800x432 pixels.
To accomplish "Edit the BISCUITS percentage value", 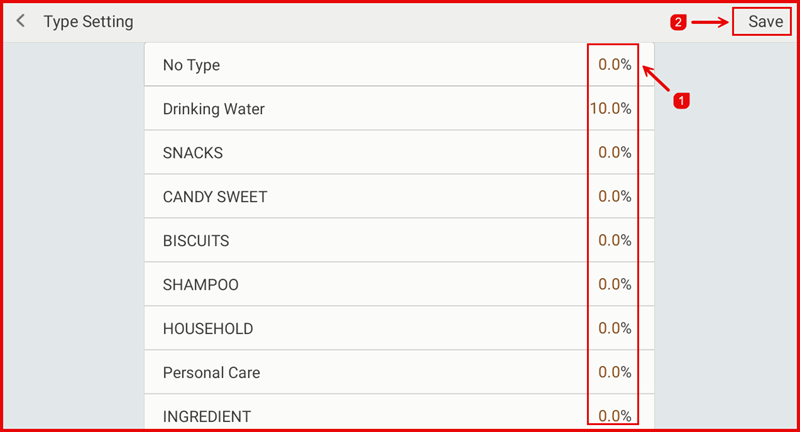I will point(614,241).
